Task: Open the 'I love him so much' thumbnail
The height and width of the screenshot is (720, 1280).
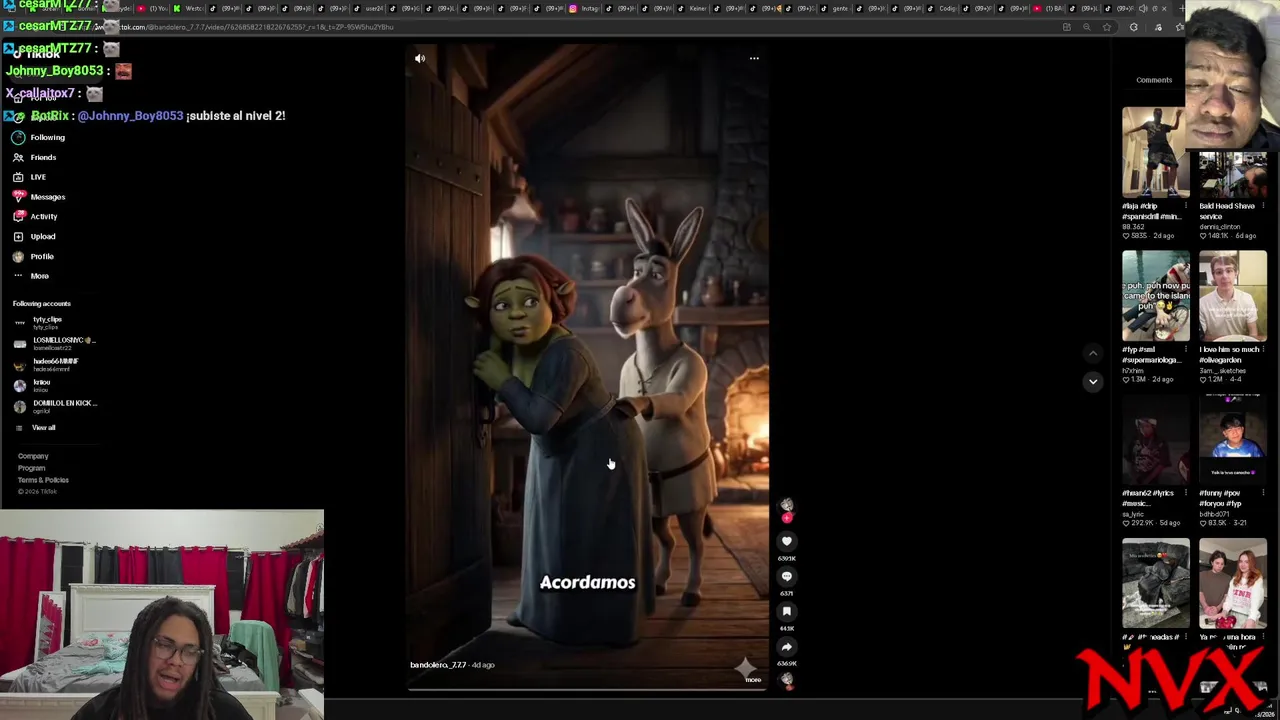Action: pyautogui.click(x=1232, y=296)
